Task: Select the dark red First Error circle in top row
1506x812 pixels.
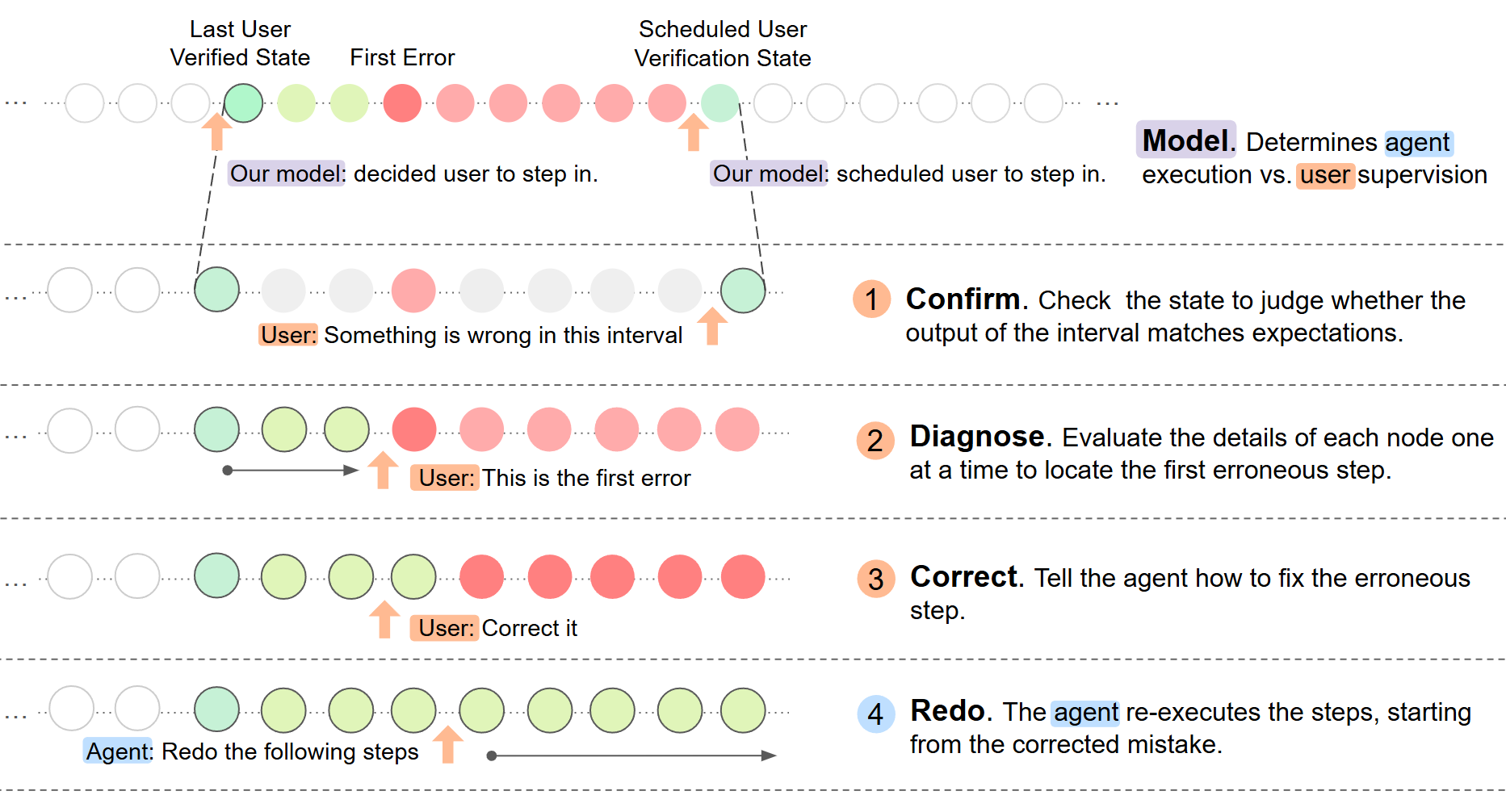Action: click(402, 103)
